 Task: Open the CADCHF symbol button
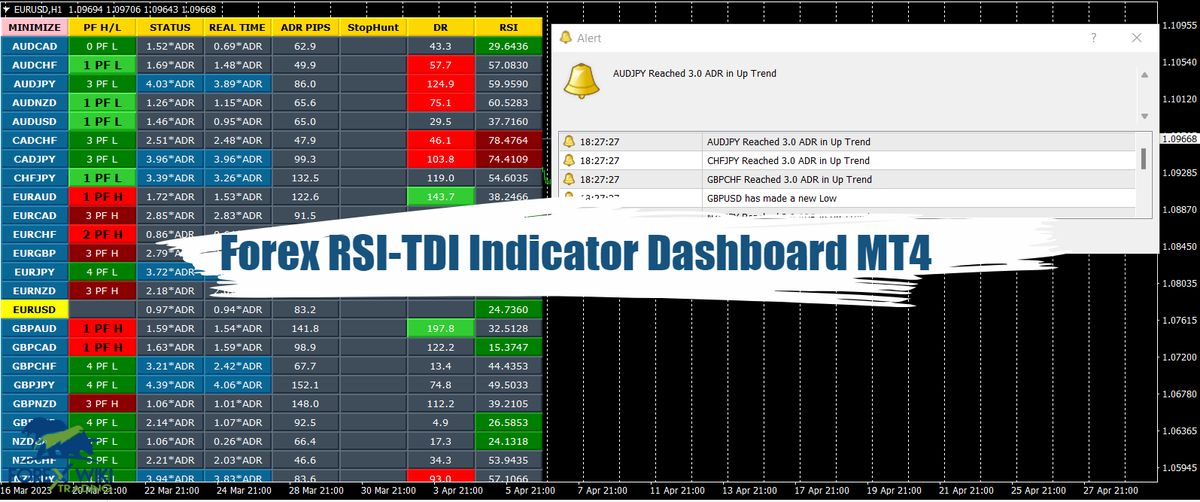(34, 140)
